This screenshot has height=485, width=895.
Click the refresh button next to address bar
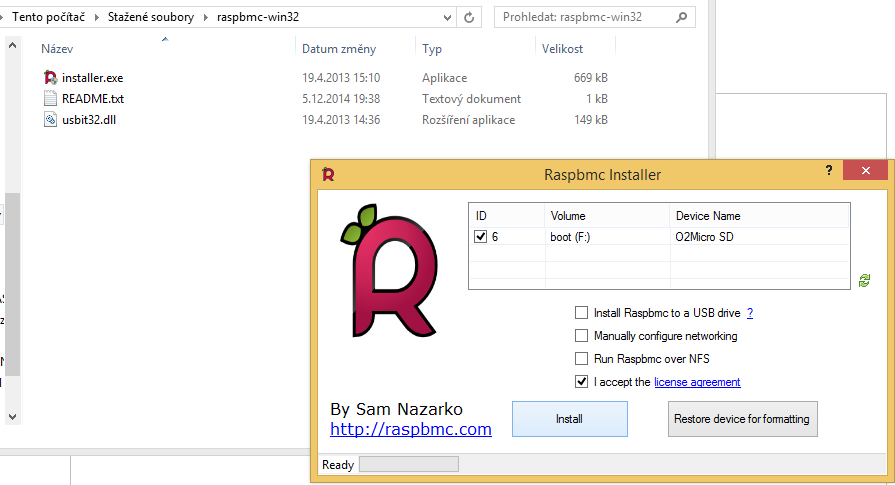(x=469, y=17)
